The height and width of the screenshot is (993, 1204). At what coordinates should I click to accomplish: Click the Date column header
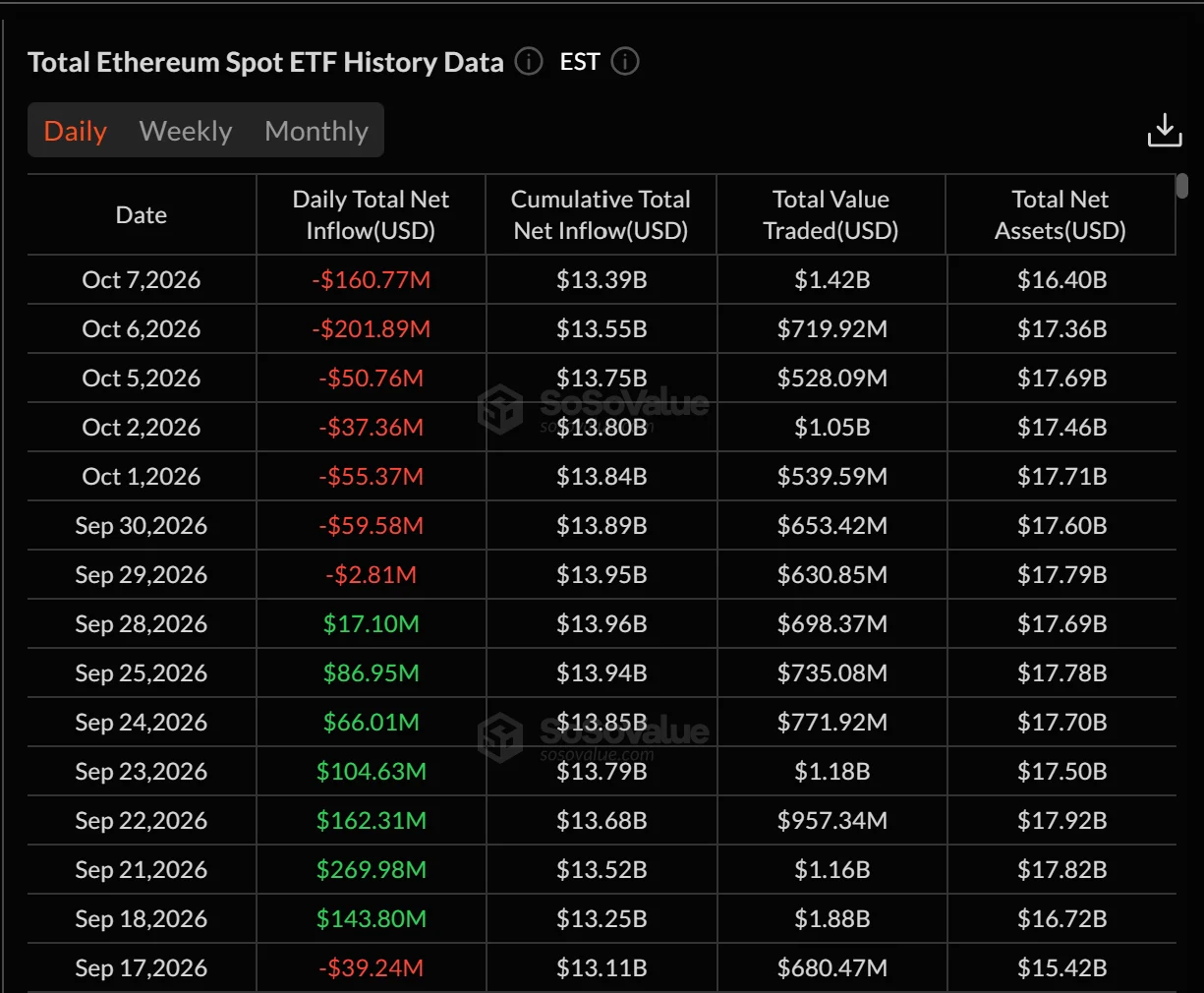pyautogui.click(x=142, y=215)
